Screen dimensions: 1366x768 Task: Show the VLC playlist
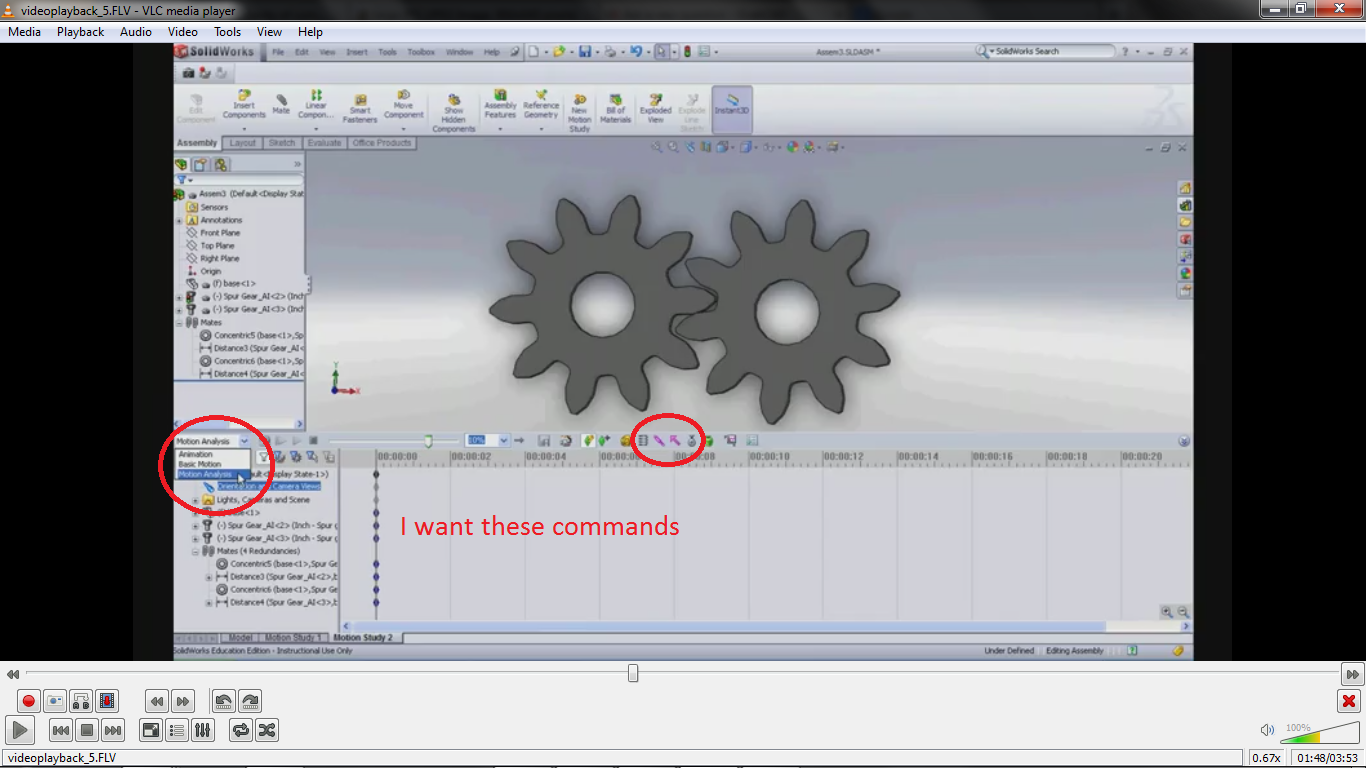pyautogui.click(x=177, y=730)
